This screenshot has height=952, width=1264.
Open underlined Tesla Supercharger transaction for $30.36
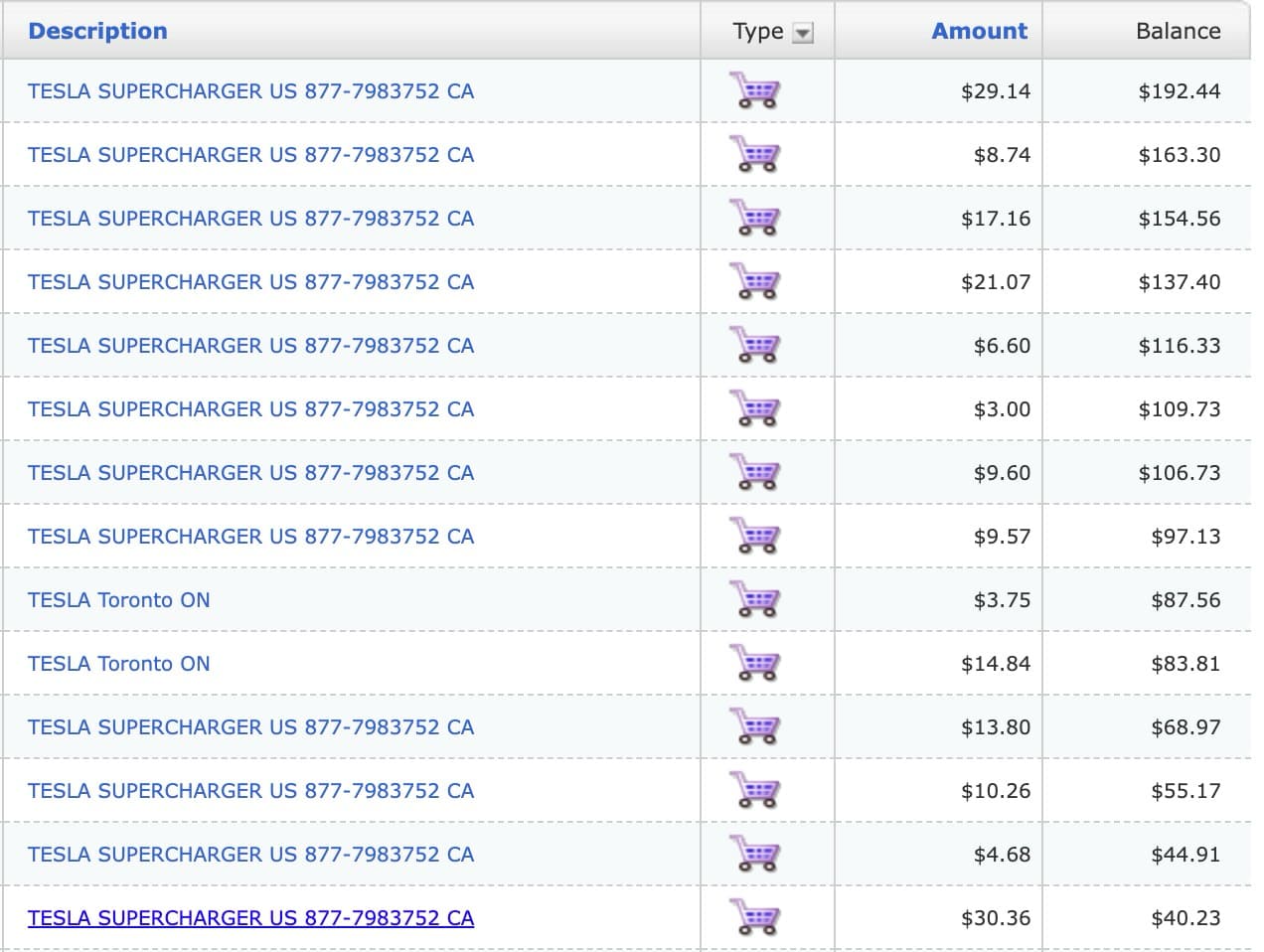click(250, 918)
